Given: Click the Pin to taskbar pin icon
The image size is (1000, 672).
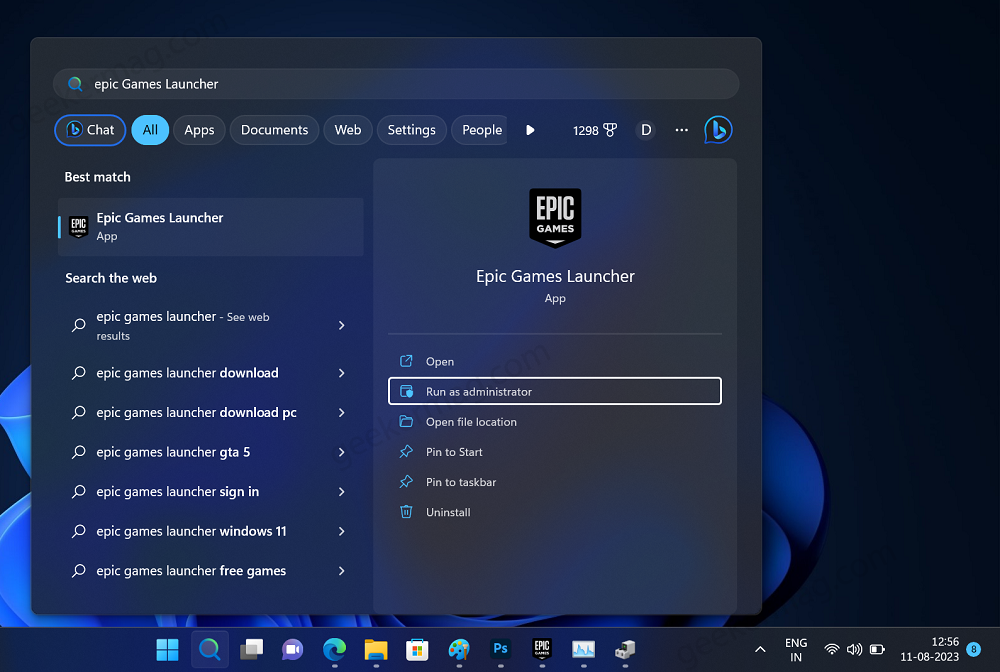Looking at the screenshot, I should [406, 481].
